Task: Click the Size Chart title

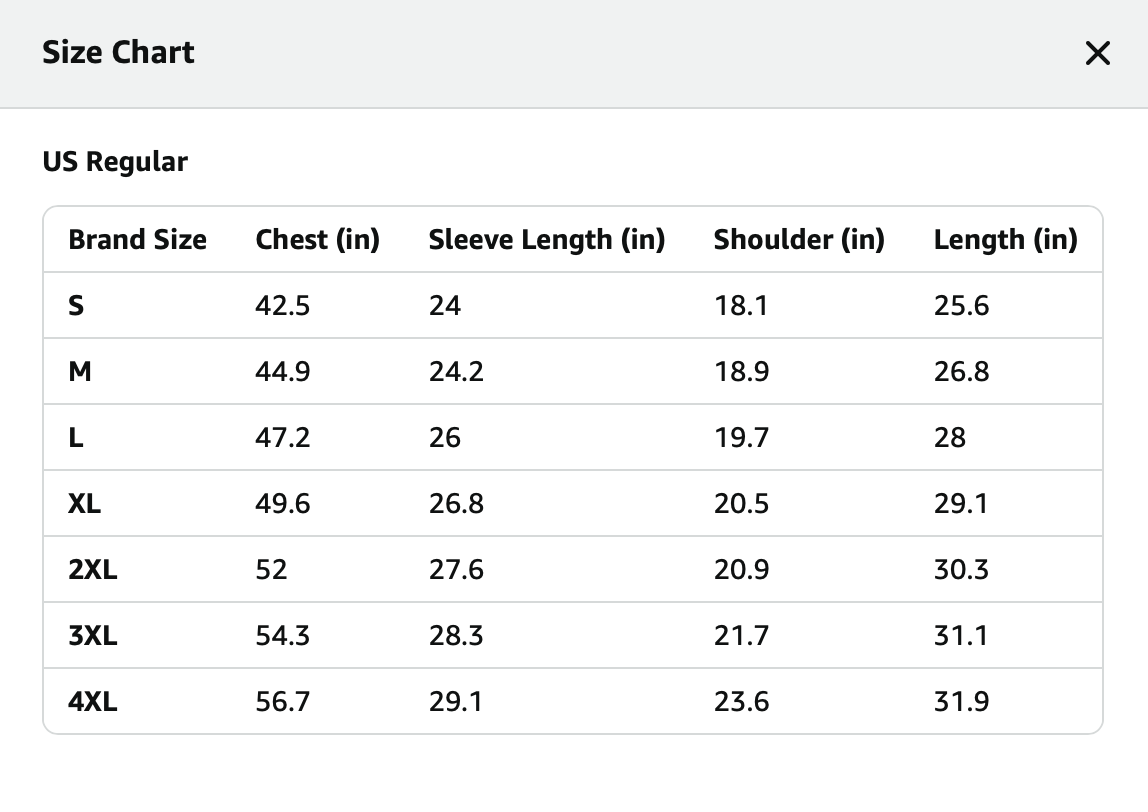Action: (x=119, y=52)
